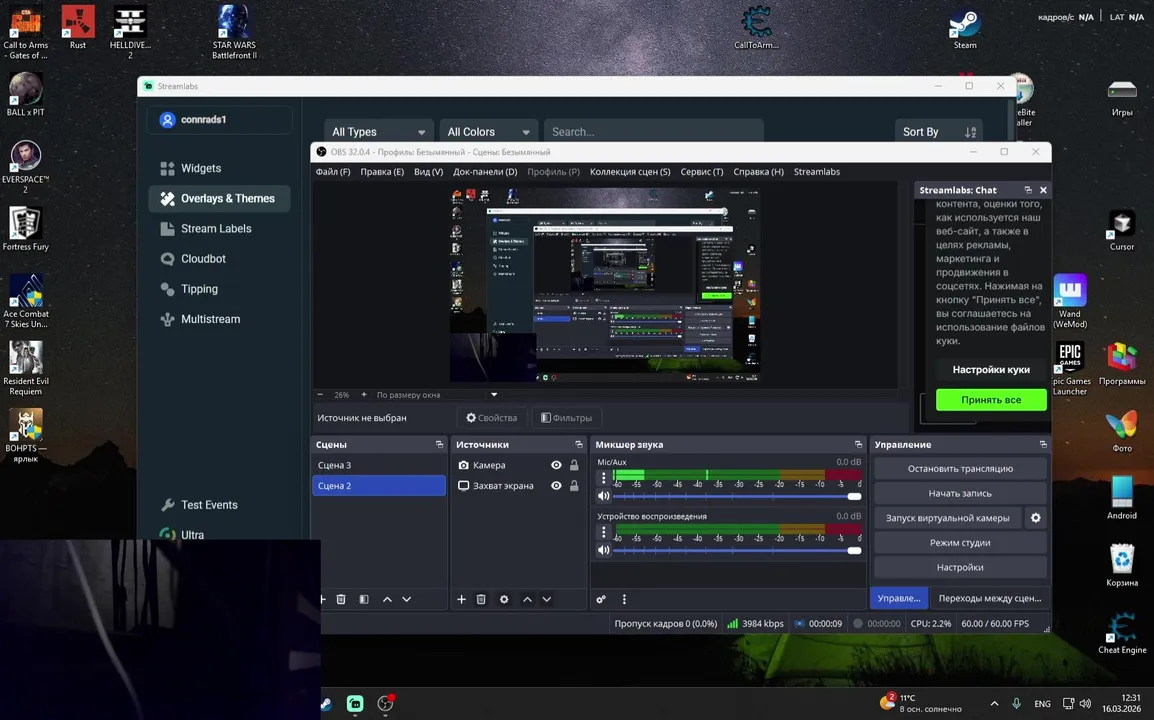Open Настройки куки in chat dock

991,370
